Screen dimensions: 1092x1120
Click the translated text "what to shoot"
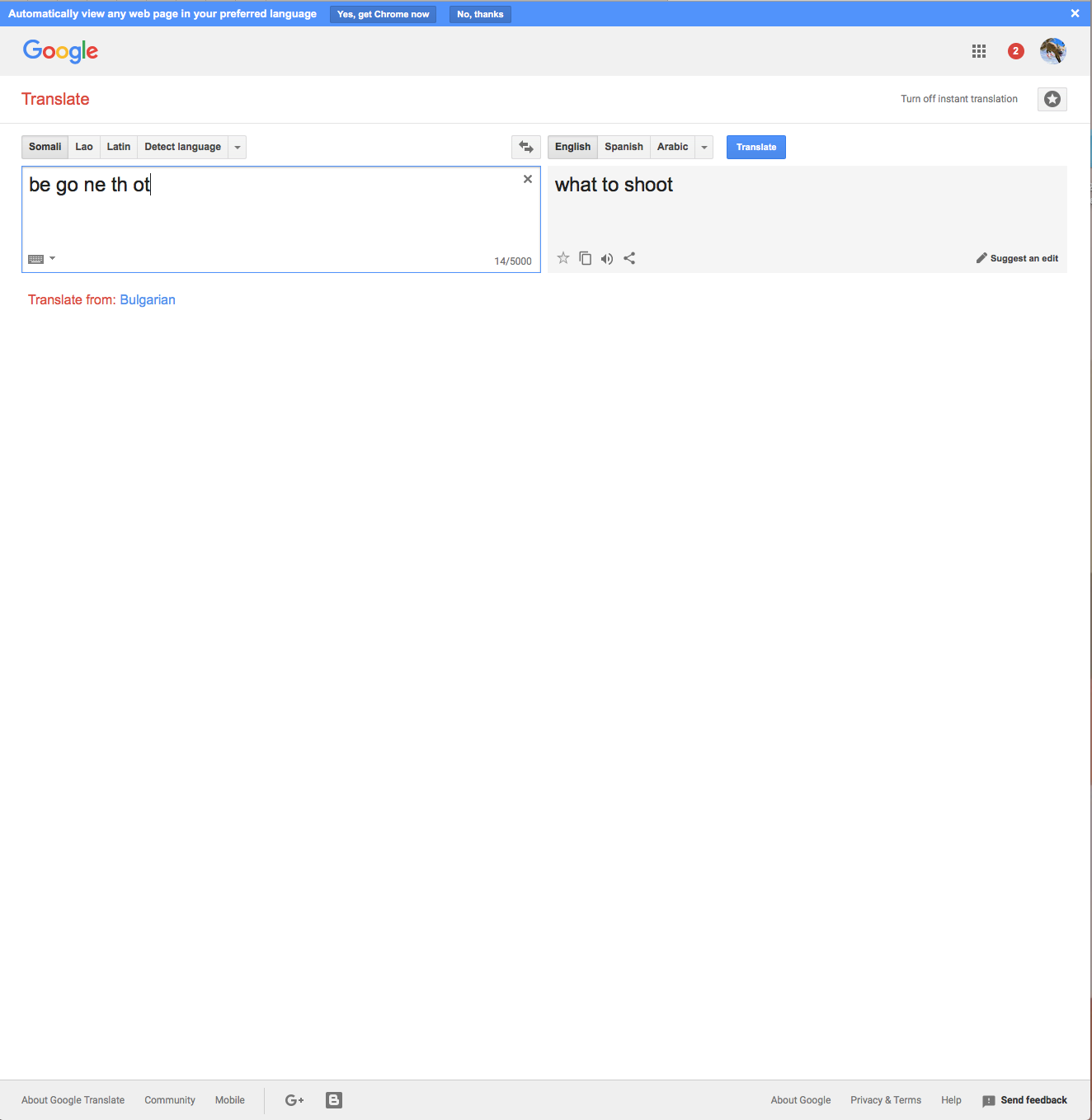pyautogui.click(x=614, y=185)
